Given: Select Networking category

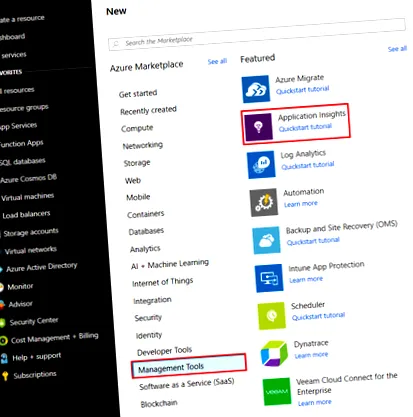Looking at the screenshot, I should (143, 146).
